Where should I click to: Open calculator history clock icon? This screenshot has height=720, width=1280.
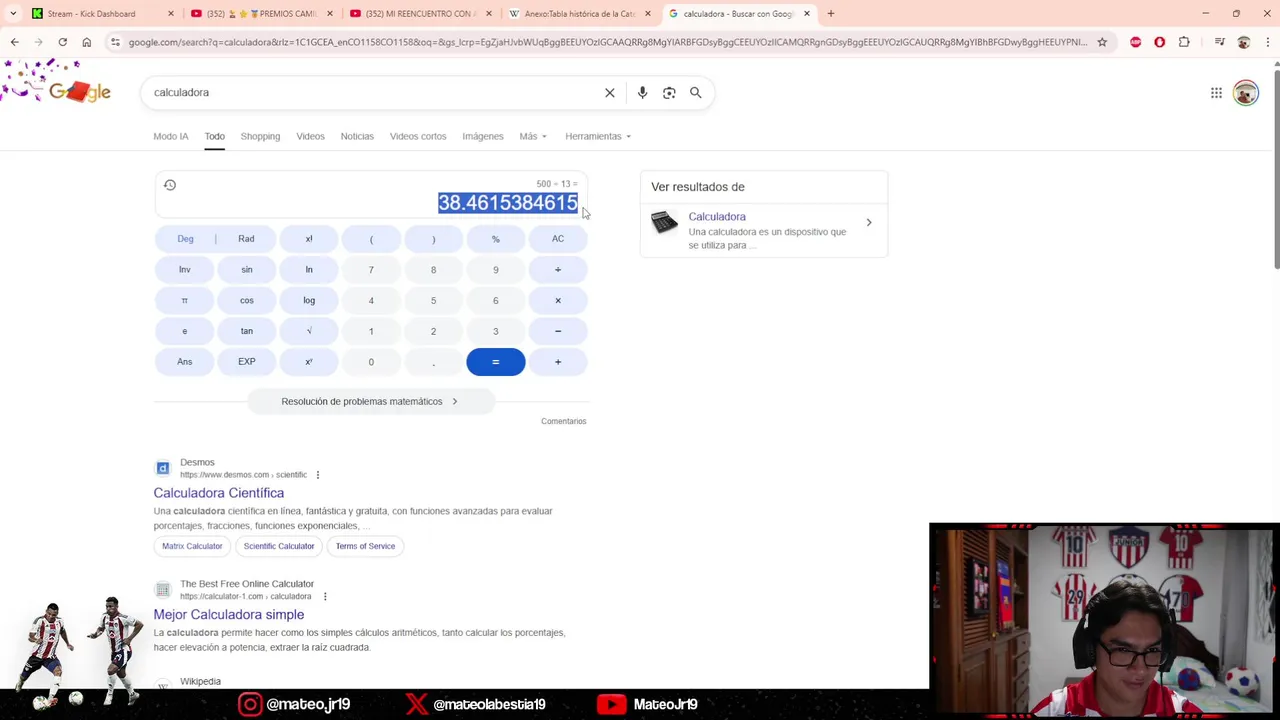point(170,185)
